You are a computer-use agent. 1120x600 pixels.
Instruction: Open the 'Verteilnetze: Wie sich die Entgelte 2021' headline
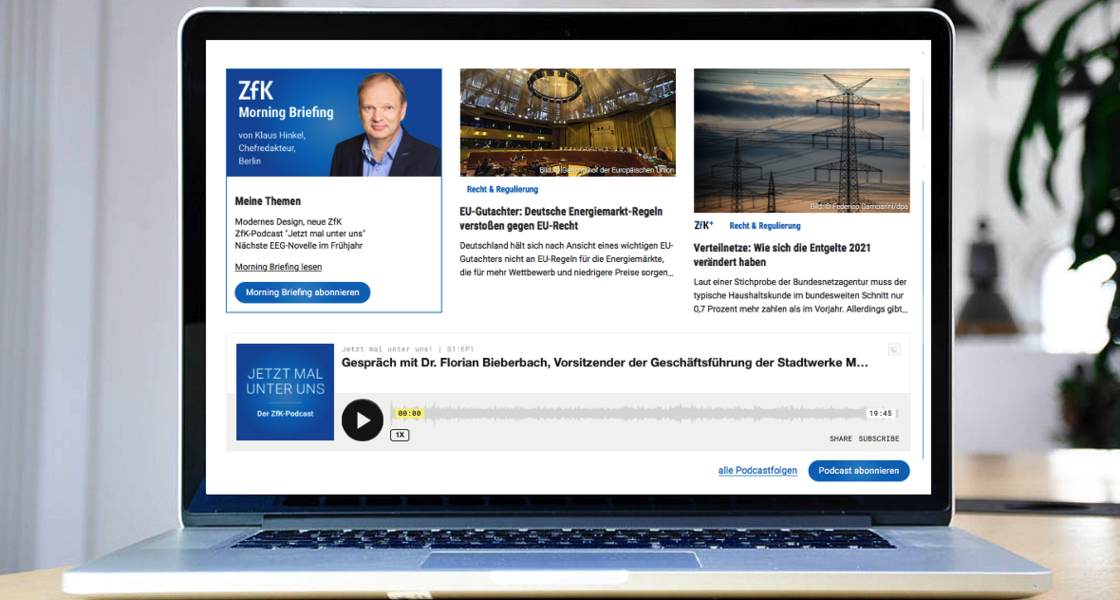tap(781, 255)
